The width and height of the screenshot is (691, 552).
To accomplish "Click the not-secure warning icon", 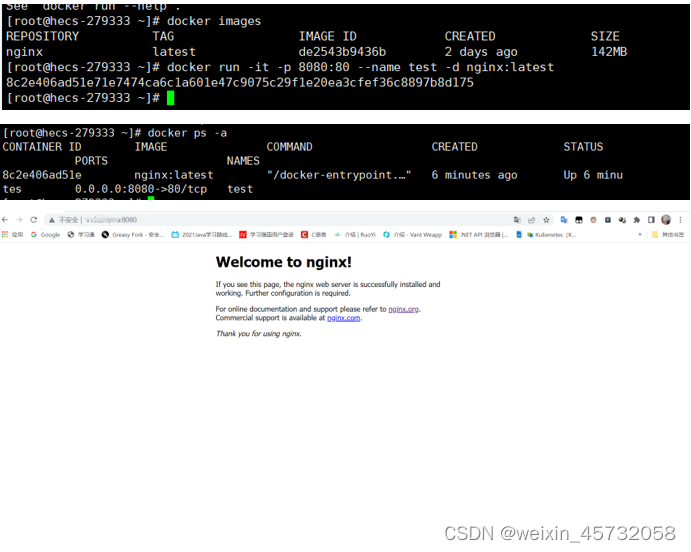I will (x=52, y=220).
